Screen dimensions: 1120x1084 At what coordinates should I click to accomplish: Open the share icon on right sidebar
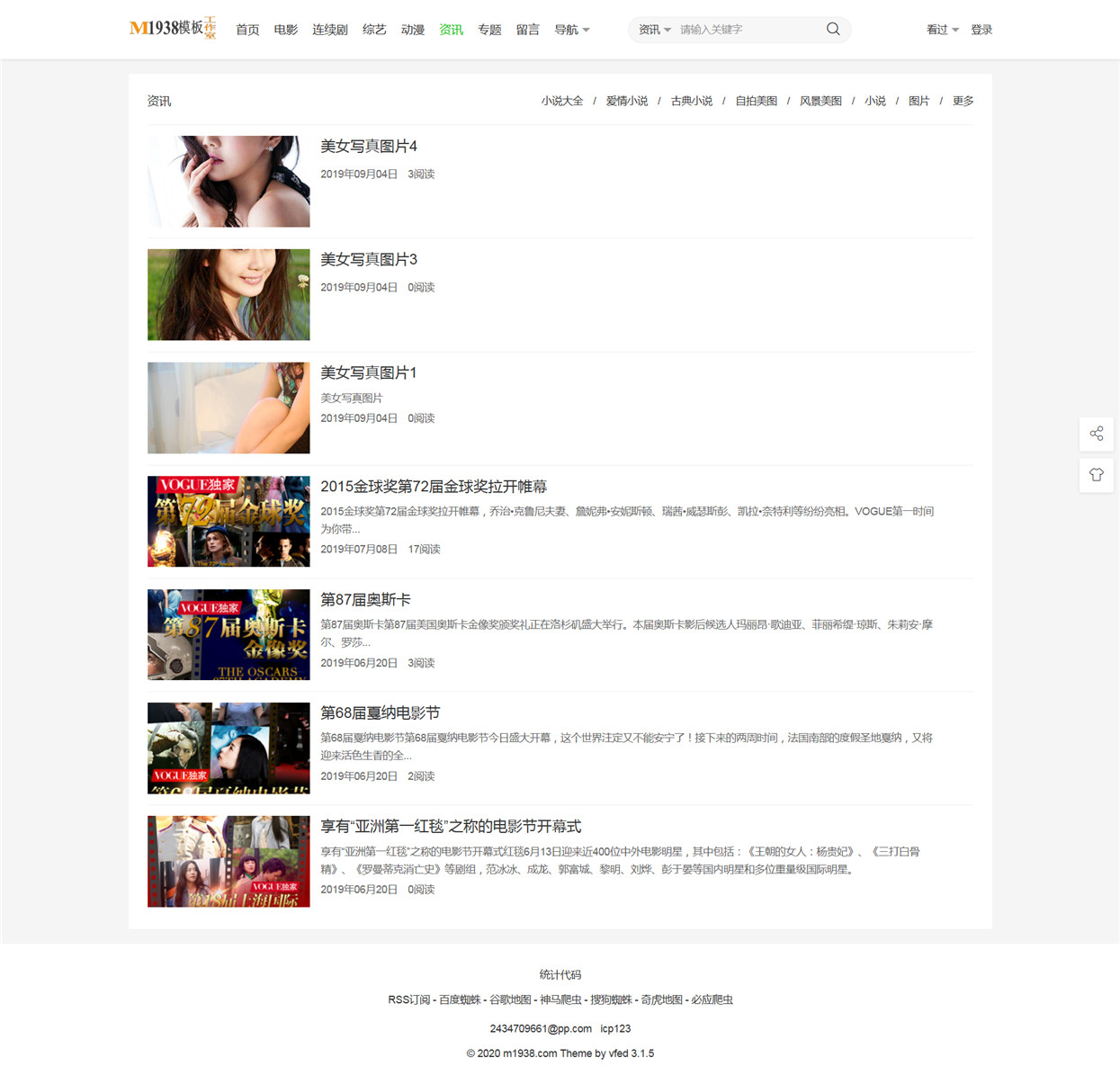(1097, 434)
